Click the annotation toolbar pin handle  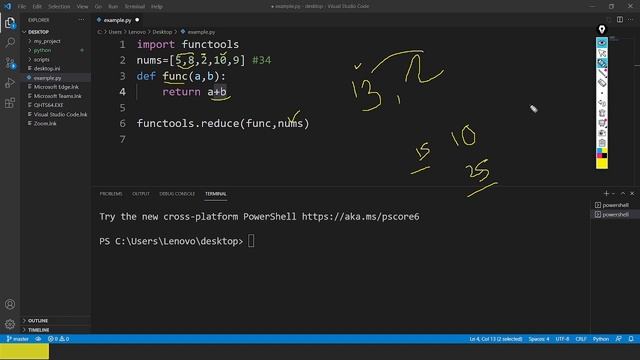602,29
